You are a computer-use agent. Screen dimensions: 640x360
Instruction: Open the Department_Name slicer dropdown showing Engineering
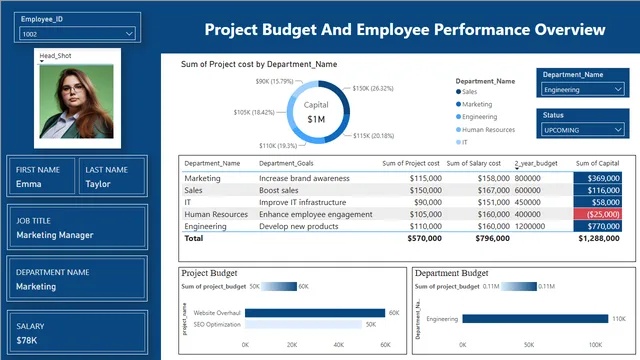tap(582, 89)
